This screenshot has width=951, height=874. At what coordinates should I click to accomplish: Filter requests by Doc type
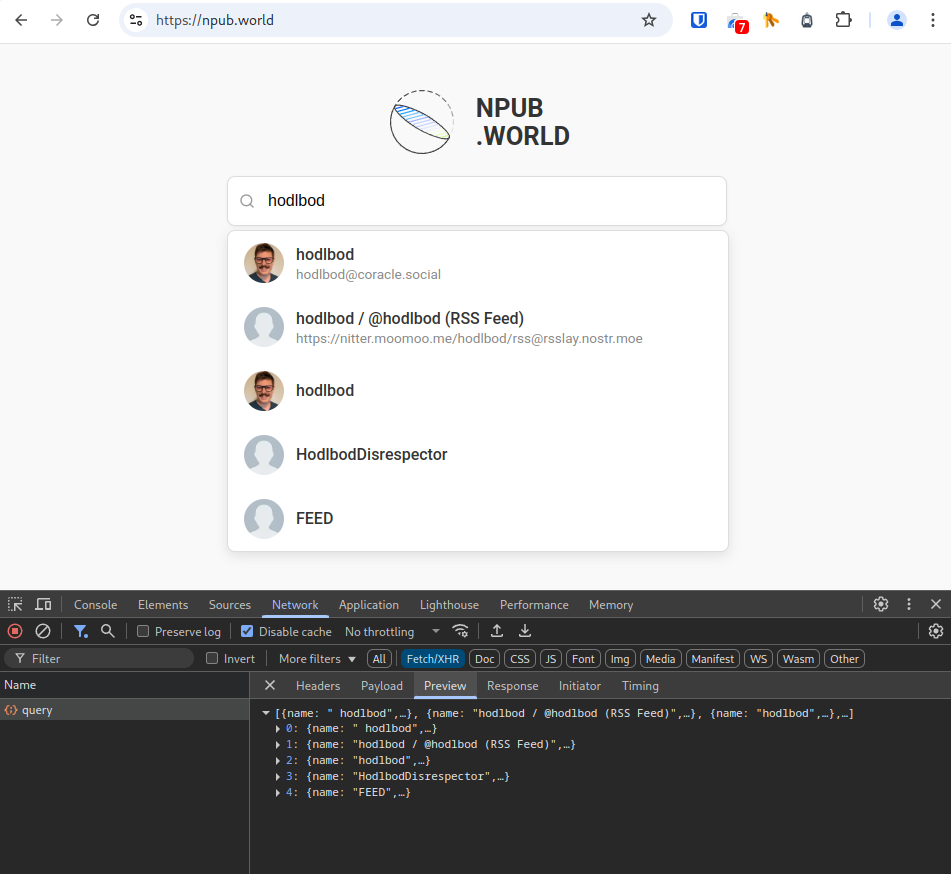[484, 659]
